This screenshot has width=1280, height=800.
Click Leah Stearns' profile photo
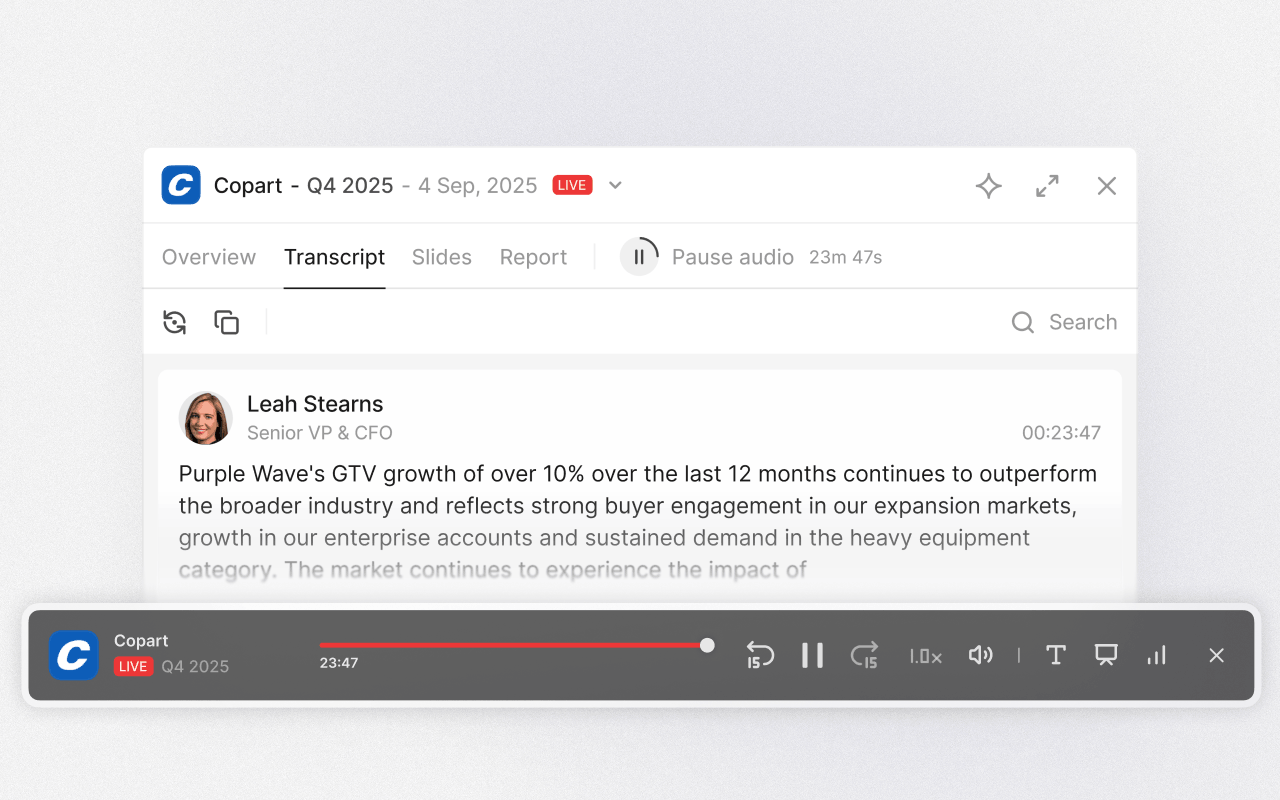click(x=206, y=418)
